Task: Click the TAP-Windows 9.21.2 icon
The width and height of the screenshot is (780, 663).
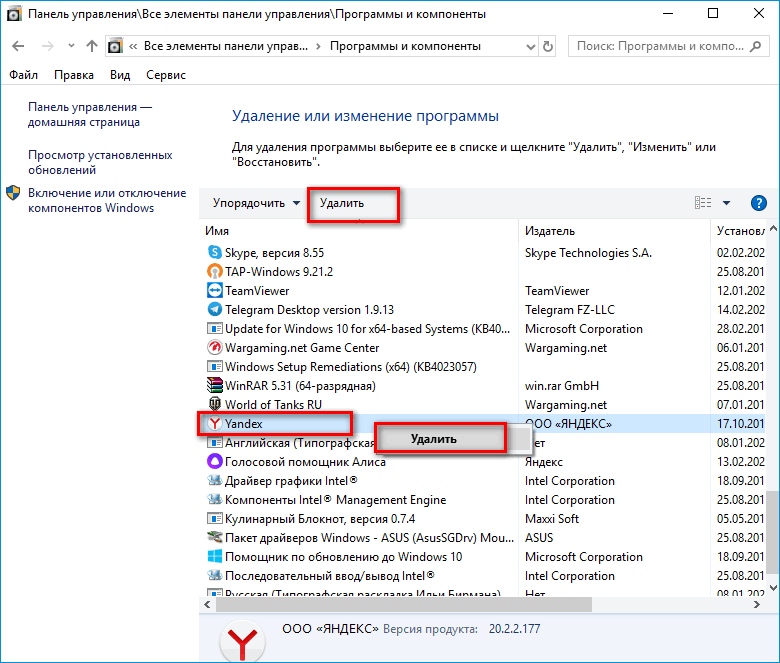Action: tap(214, 272)
